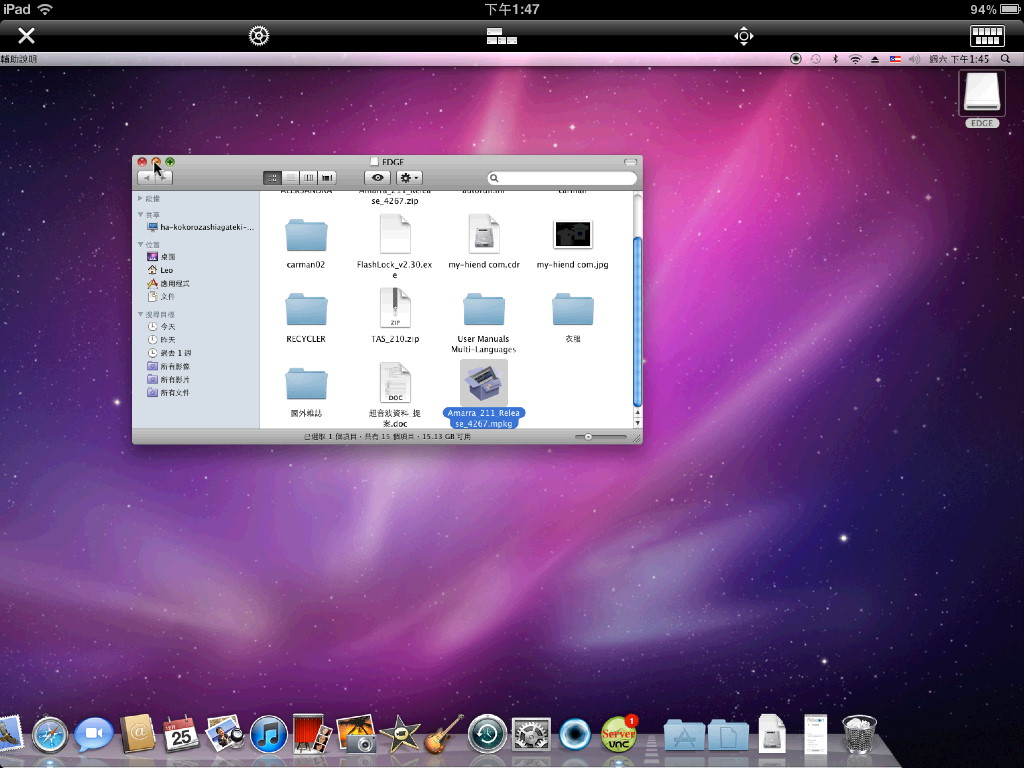Screen dimensions: 1024x768
Task: Open remote client settings gear
Action: click(x=259, y=35)
